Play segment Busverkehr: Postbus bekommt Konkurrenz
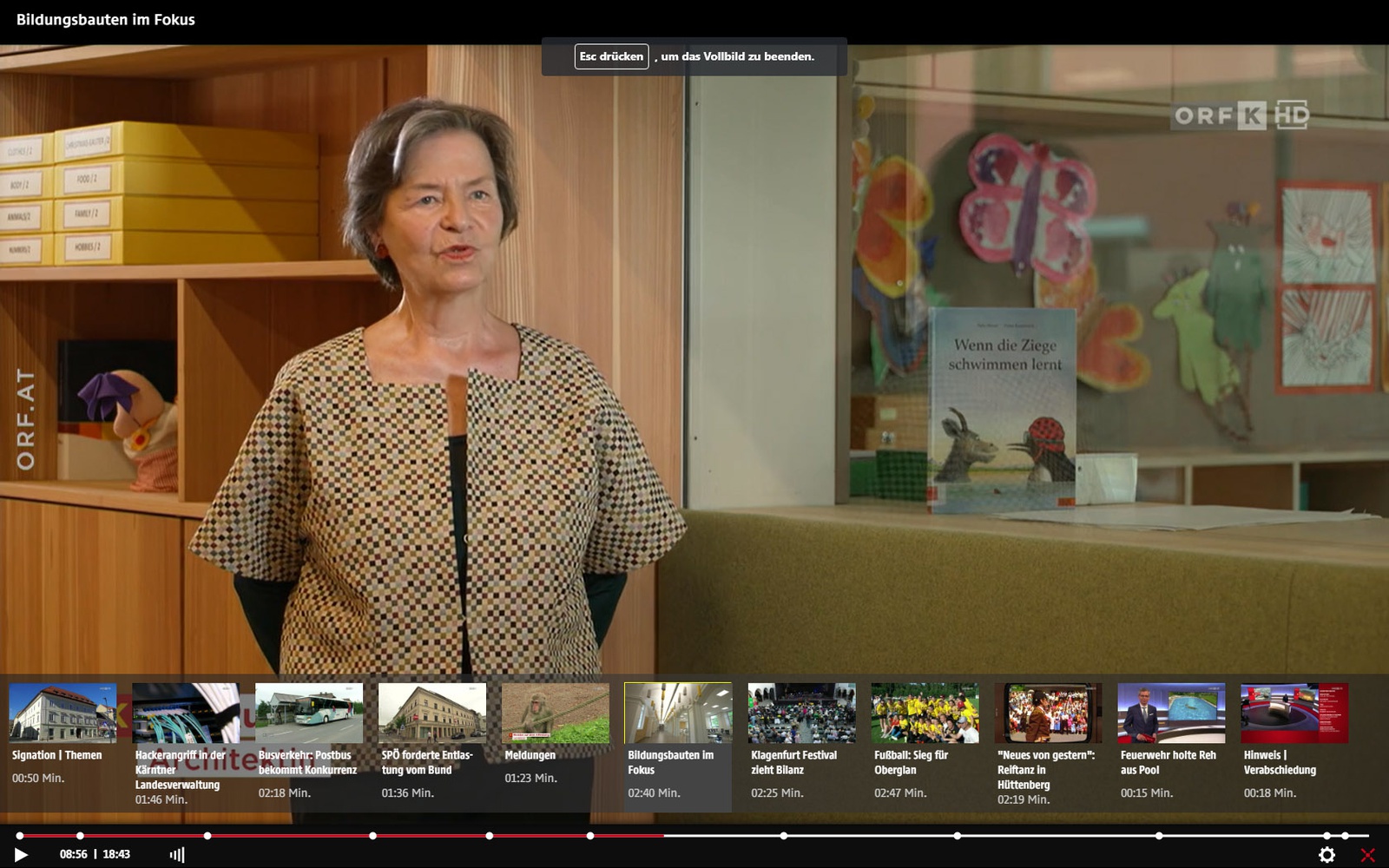1389x868 pixels. [309, 713]
